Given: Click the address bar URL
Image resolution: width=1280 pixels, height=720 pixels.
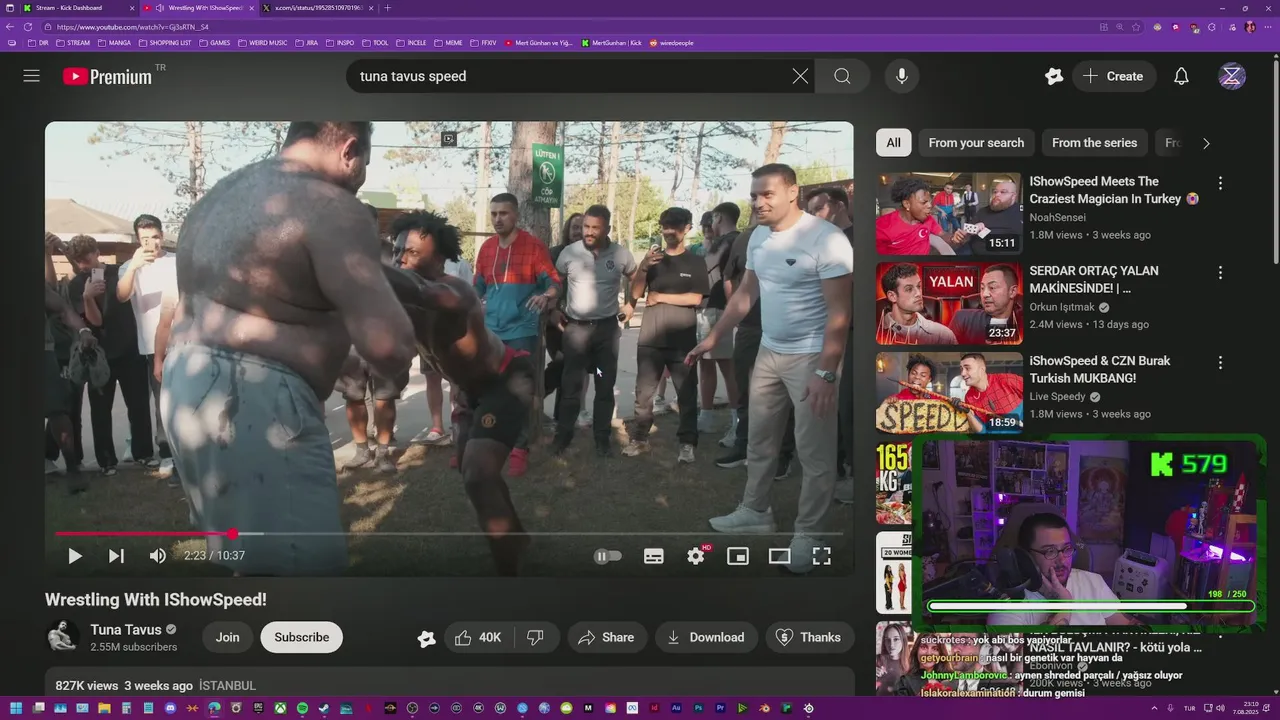Looking at the screenshot, I should 133,27.
